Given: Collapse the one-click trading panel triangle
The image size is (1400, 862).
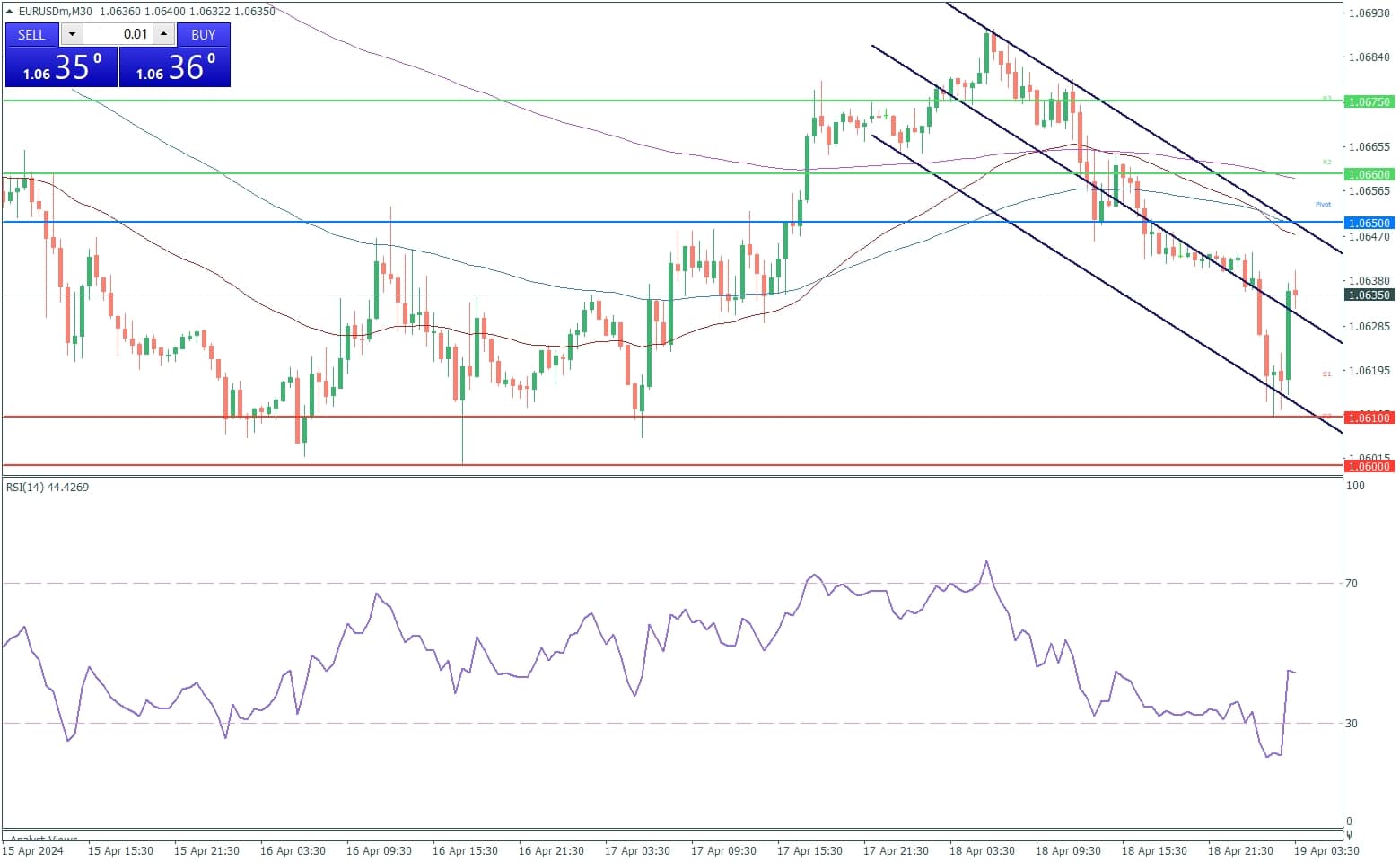Looking at the screenshot, I should coord(10,12).
